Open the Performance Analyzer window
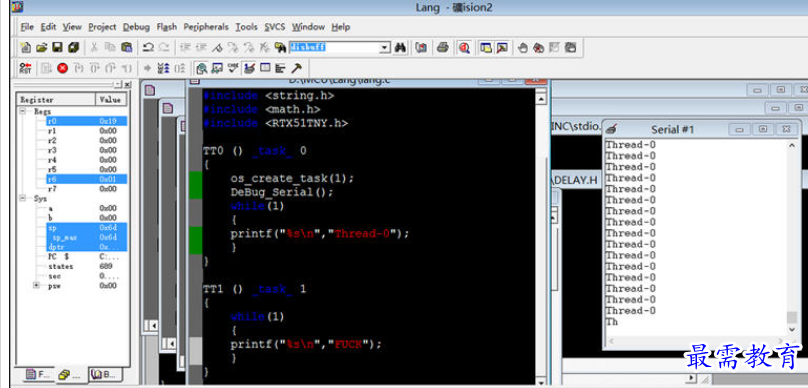The height and width of the screenshot is (388, 808). (280, 68)
